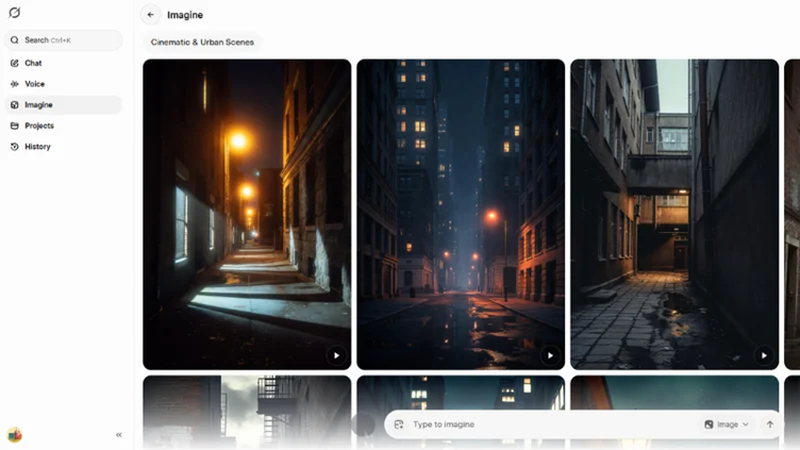800x450 pixels.
Task: Go back using the arrow button
Action: pos(151,15)
